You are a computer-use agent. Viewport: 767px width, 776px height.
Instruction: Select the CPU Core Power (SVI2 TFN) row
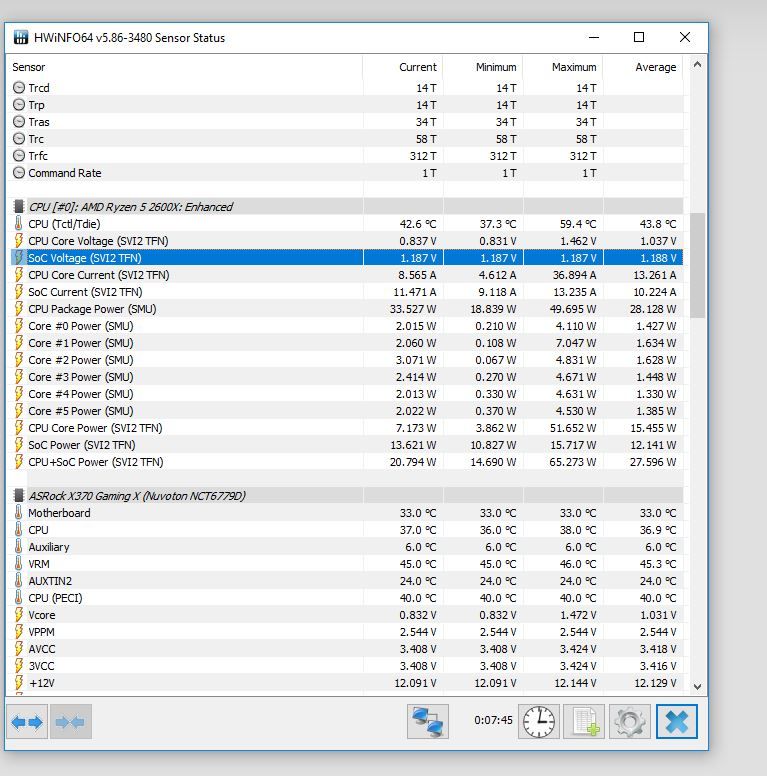[x=347, y=428]
